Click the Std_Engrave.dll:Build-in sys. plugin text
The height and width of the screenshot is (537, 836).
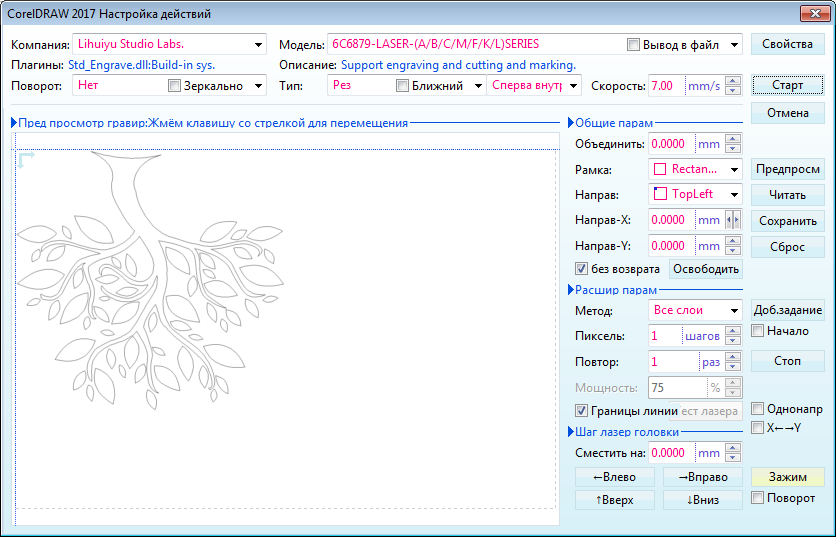[141, 65]
